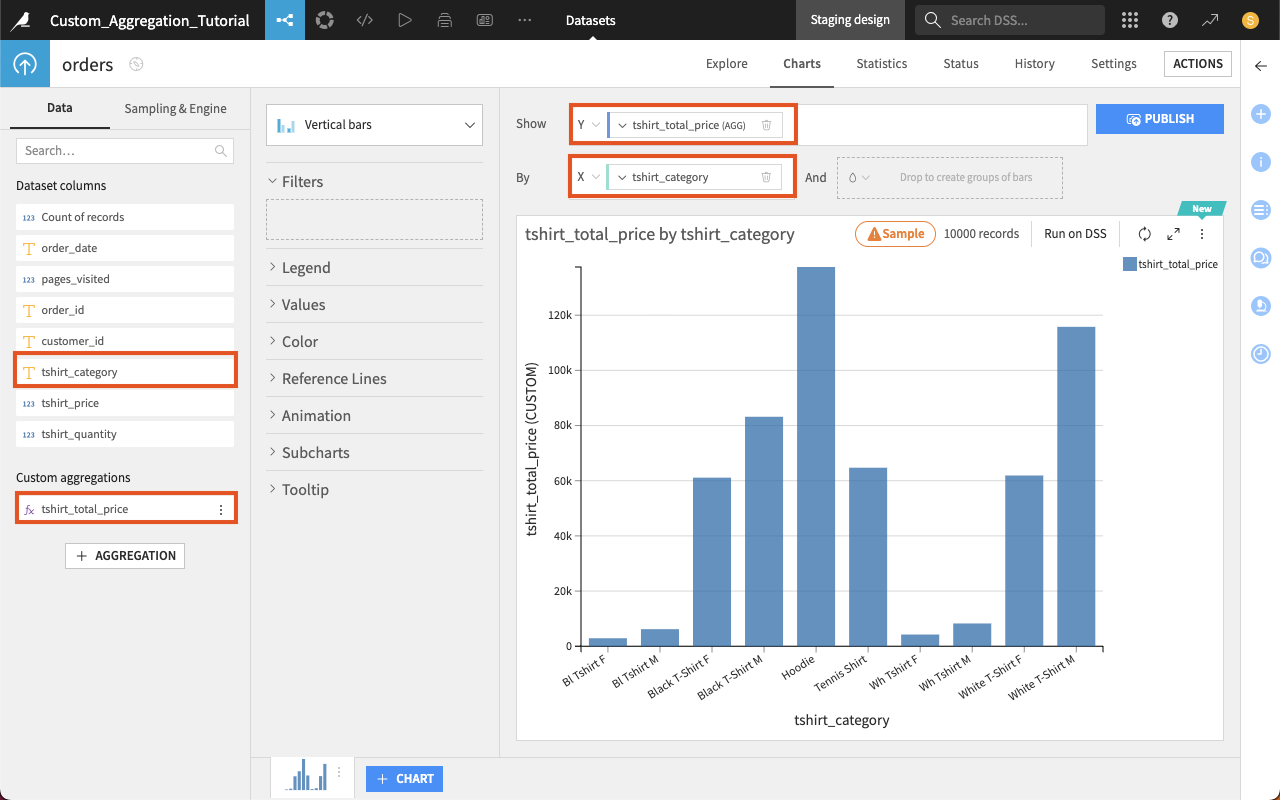1280x800 pixels.
Task: Open the info details icon in right sidebar
Action: (1261, 162)
